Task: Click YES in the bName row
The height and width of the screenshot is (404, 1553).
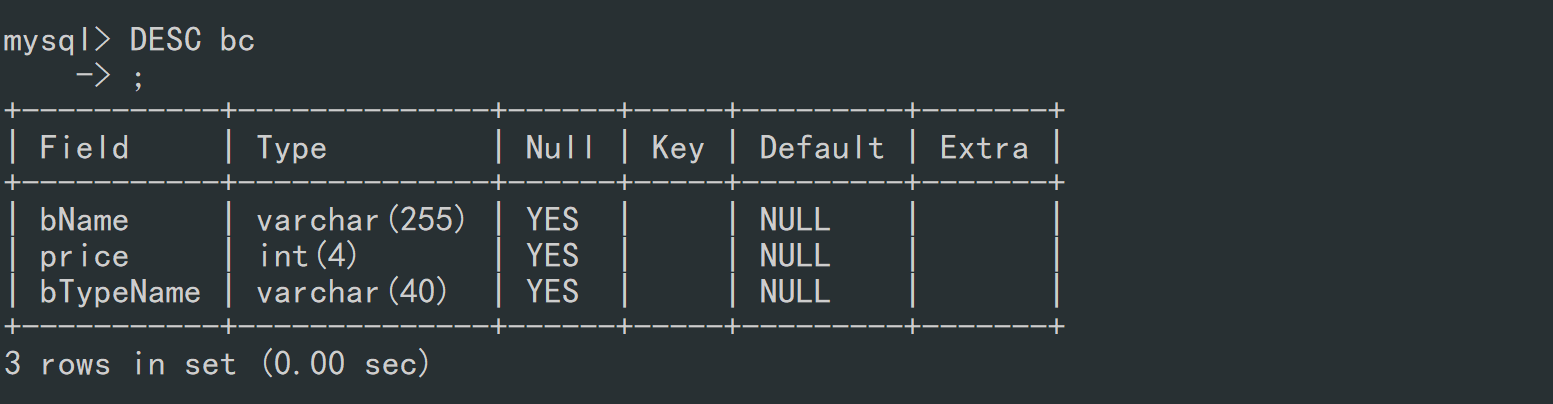Action: pyautogui.click(x=553, y=219)
